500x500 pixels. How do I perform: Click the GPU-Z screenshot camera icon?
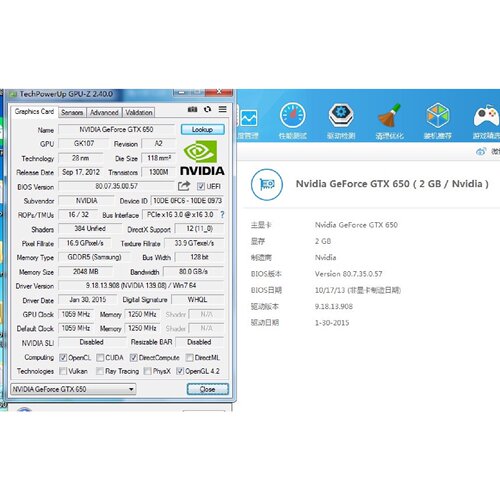[x=192, y=109]
